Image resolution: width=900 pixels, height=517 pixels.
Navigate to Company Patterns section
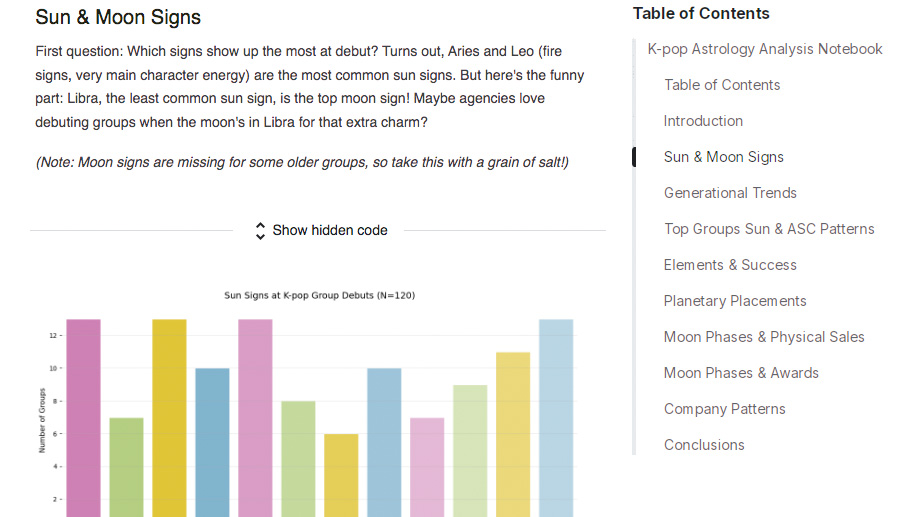point(724,409)
